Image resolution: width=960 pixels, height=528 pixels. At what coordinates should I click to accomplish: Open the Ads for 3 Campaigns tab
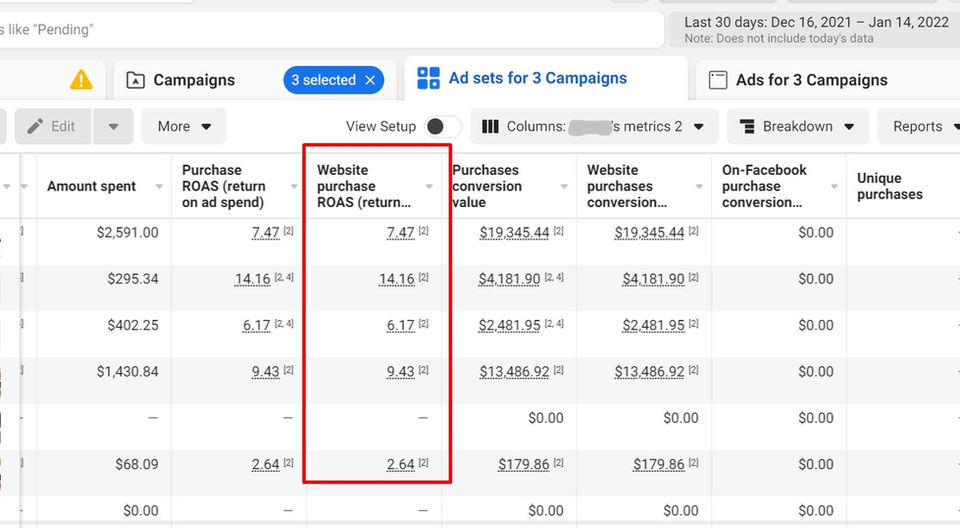tap(811, 80)
